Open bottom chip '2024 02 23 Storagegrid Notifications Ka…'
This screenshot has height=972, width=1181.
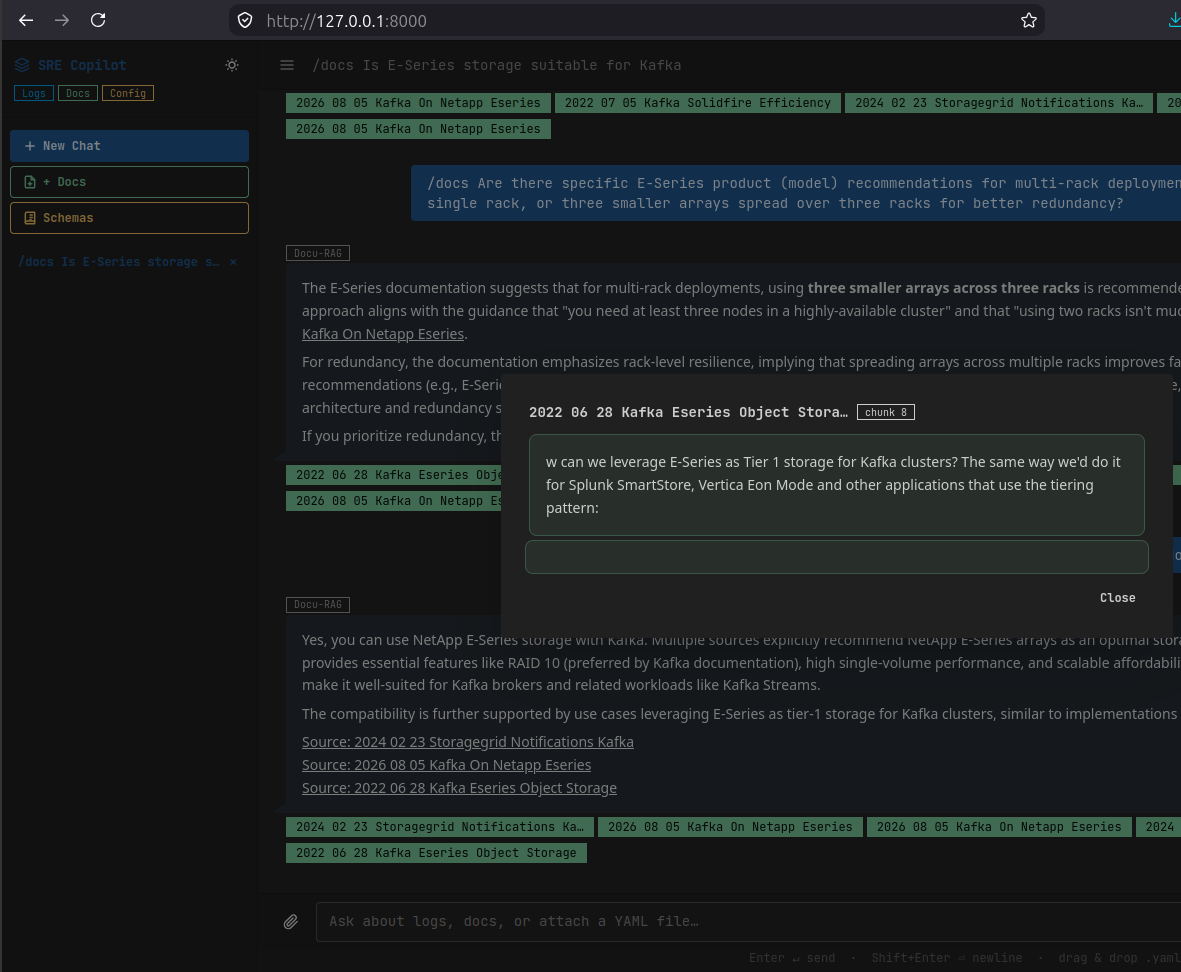coord(440,827)
